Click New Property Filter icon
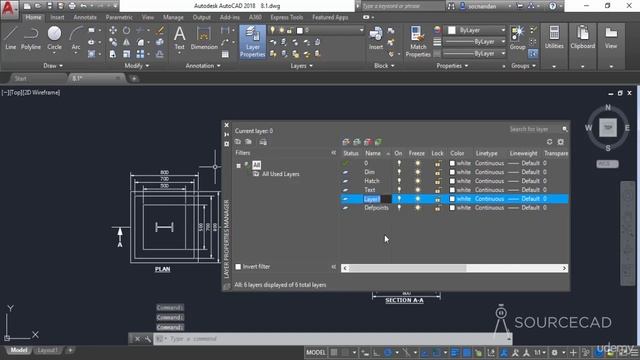 (x=238, y=142)
